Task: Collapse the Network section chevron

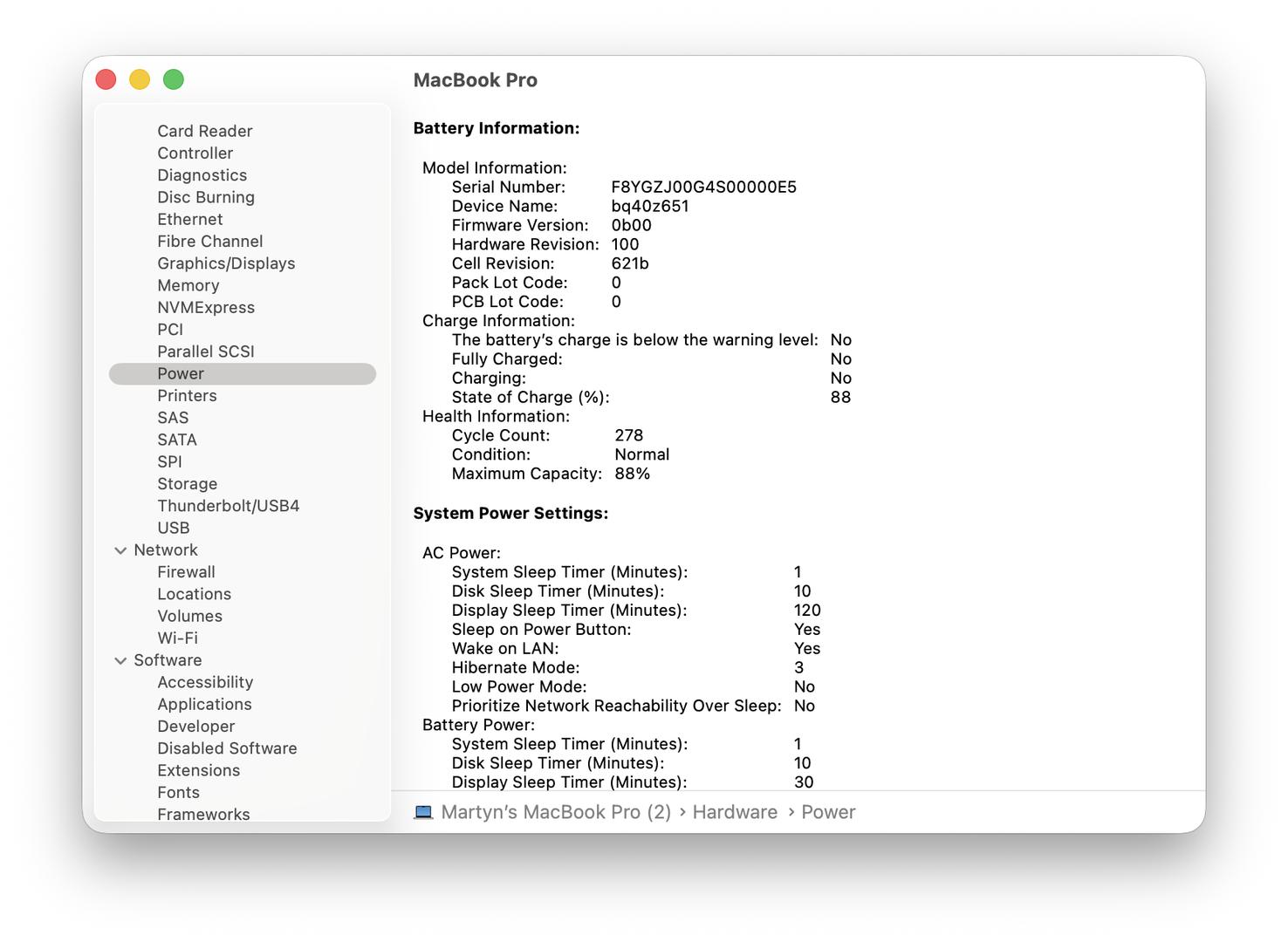Action: [120, 550]
